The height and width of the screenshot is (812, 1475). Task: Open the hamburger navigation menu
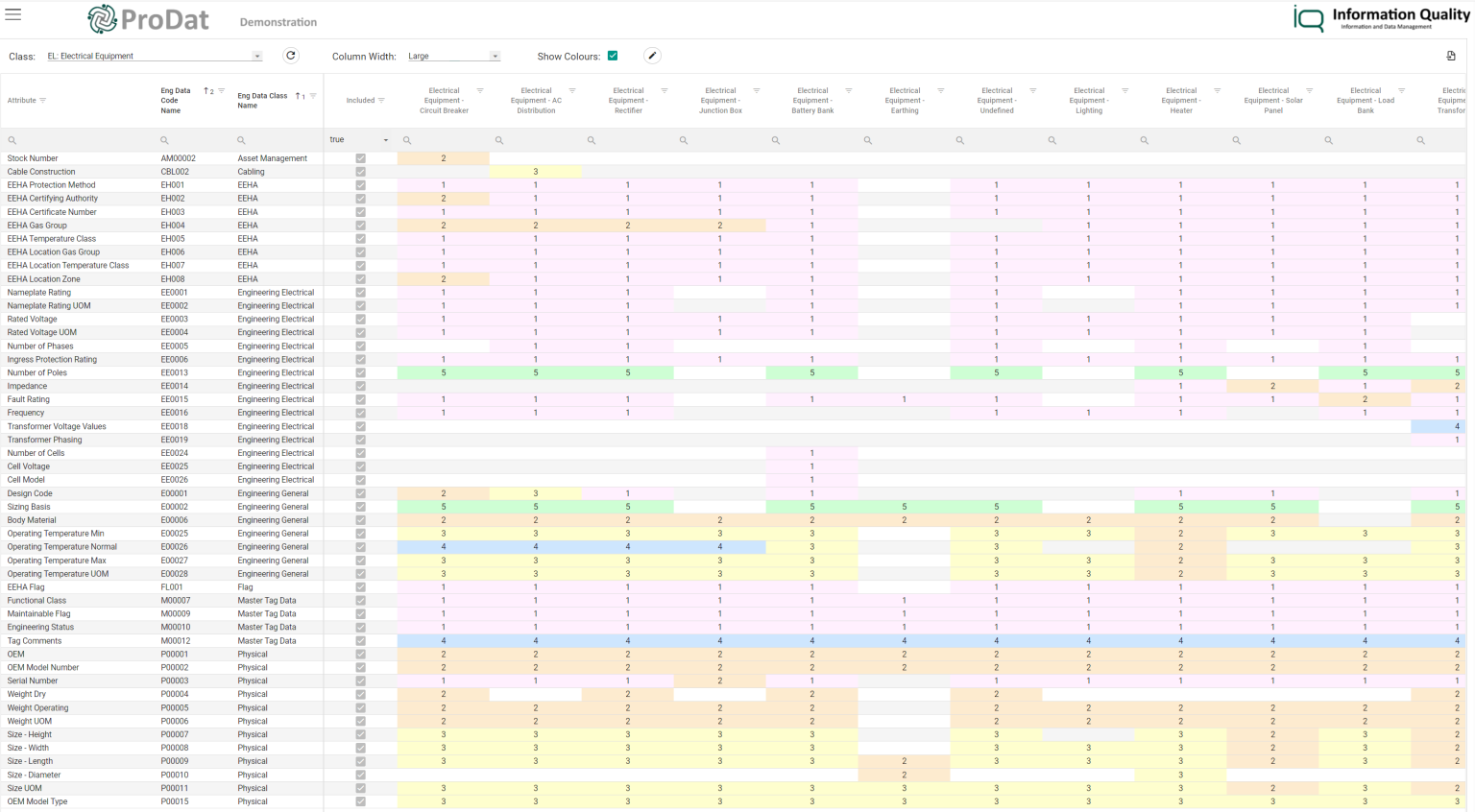pyautogui.click(x=12, y=13)
